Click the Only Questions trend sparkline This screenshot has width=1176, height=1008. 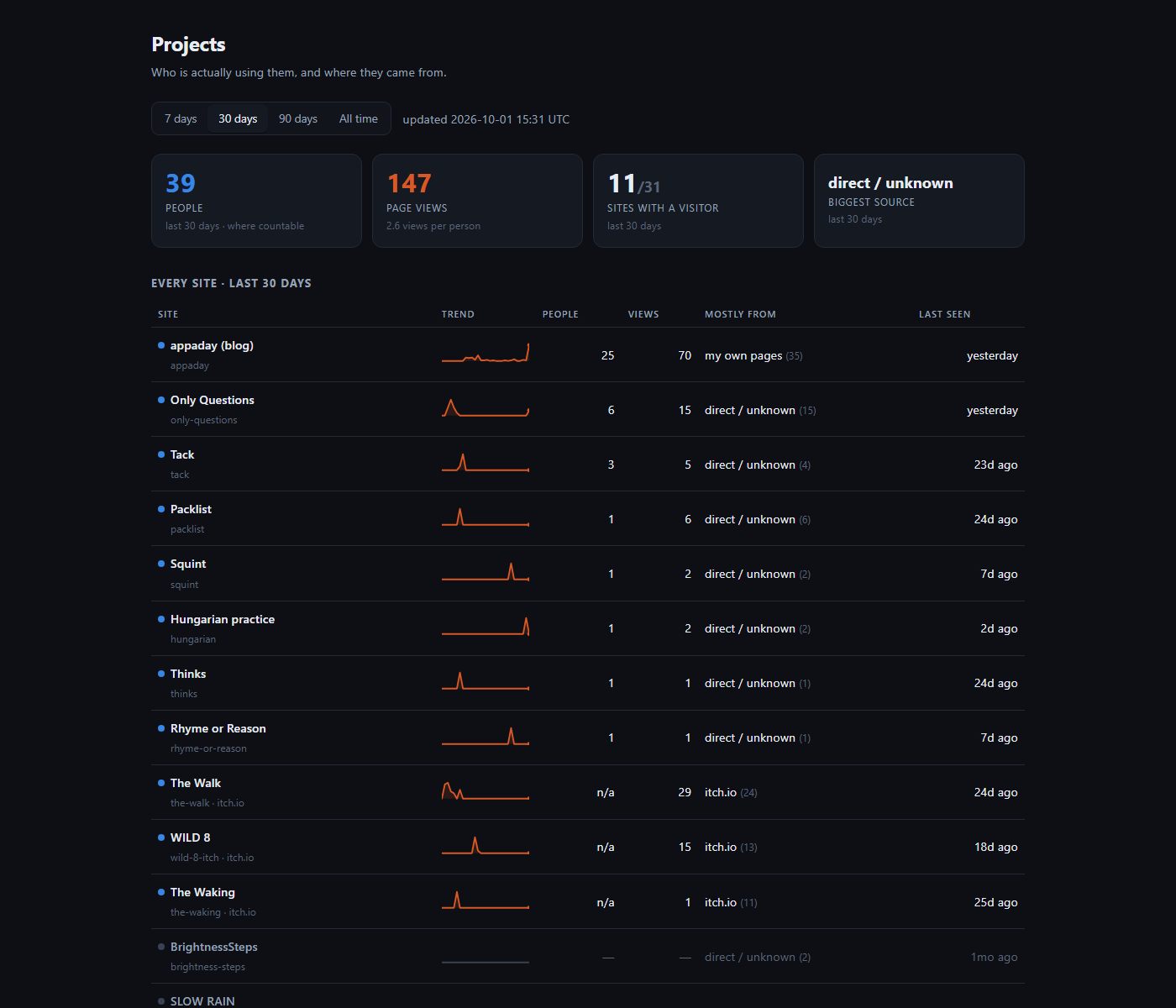[486, 407]
